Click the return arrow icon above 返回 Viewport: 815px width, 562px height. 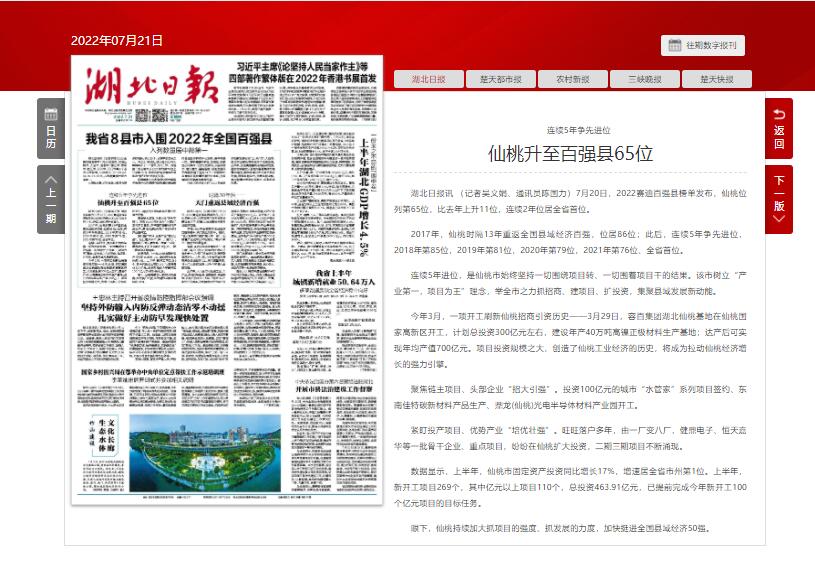pos(779,114)
